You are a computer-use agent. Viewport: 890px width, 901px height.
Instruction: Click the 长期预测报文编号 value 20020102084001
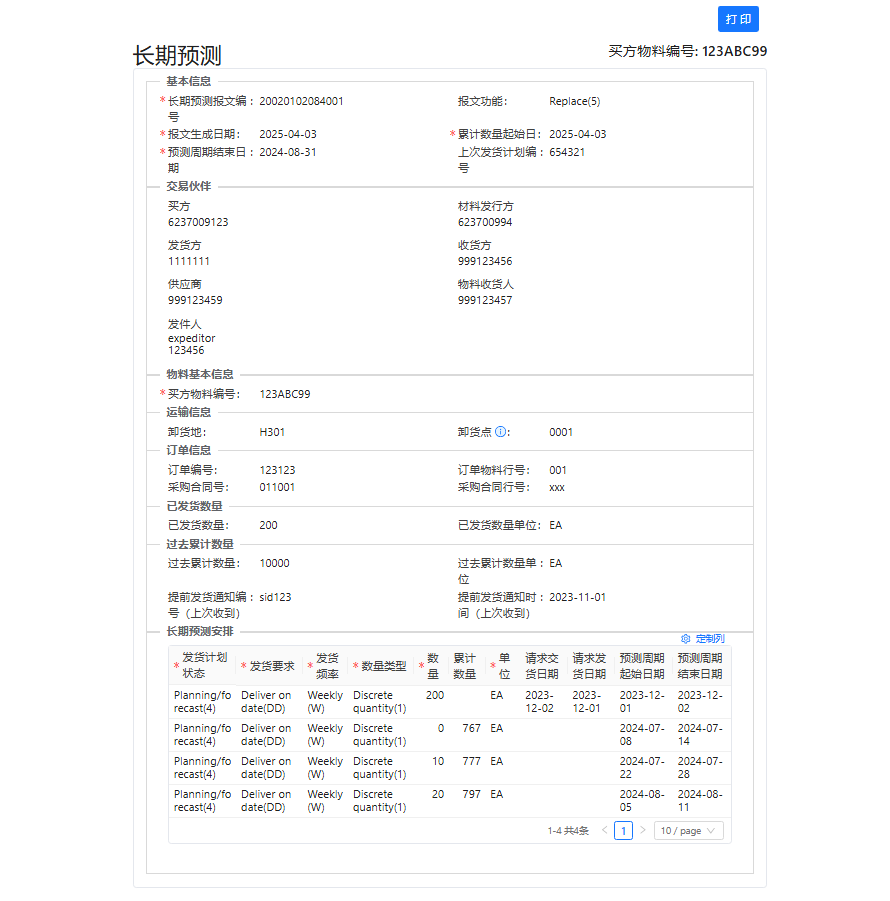pyautogui.click(x=301, y=101)
